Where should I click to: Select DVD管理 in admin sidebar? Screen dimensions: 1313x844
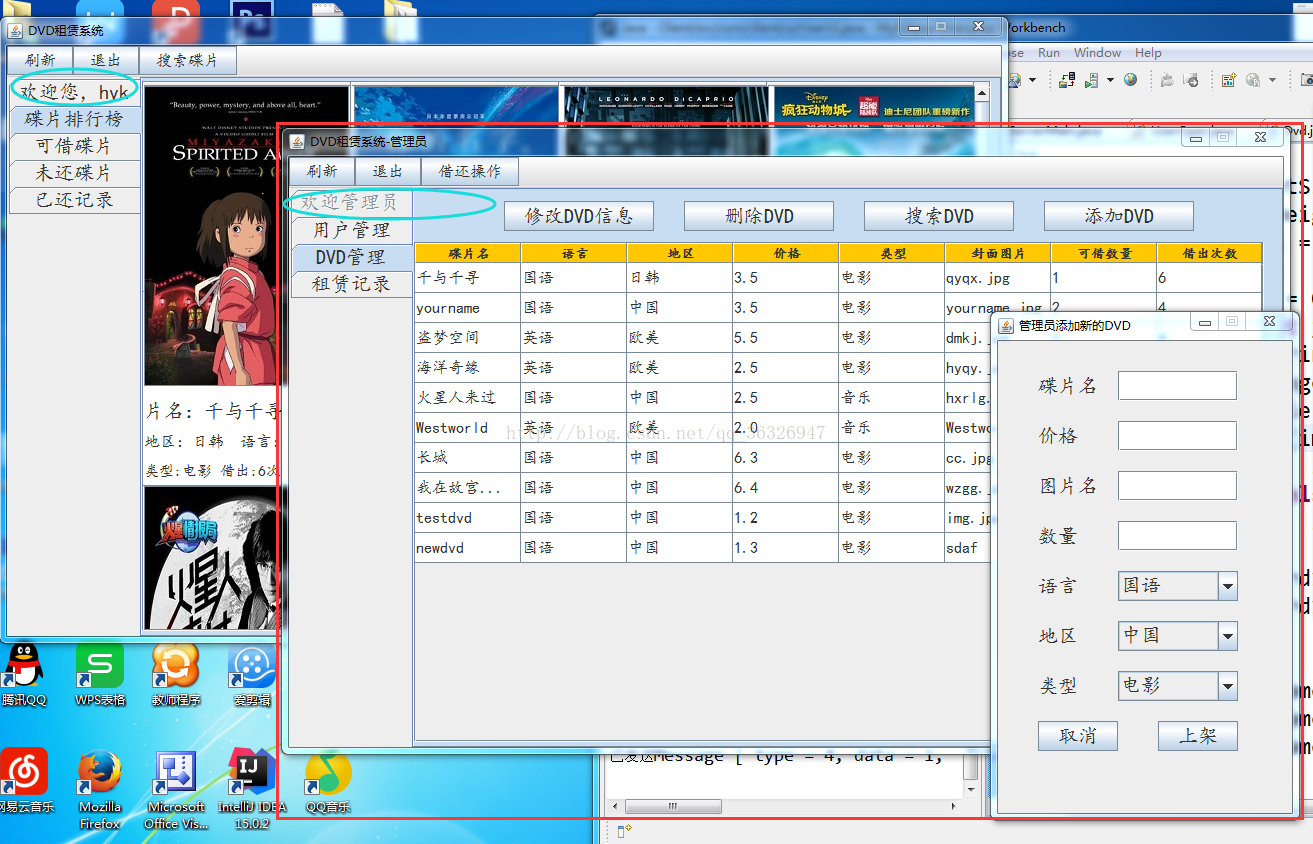pyautogui.click(x=351, y=257)
